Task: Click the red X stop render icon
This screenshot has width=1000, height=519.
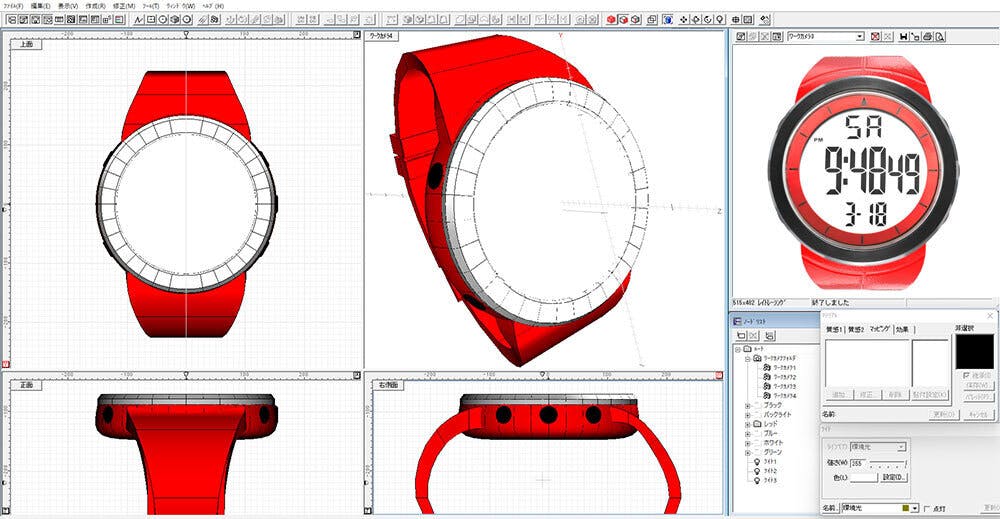Action: pyautogui.click(x=876, y=37)
